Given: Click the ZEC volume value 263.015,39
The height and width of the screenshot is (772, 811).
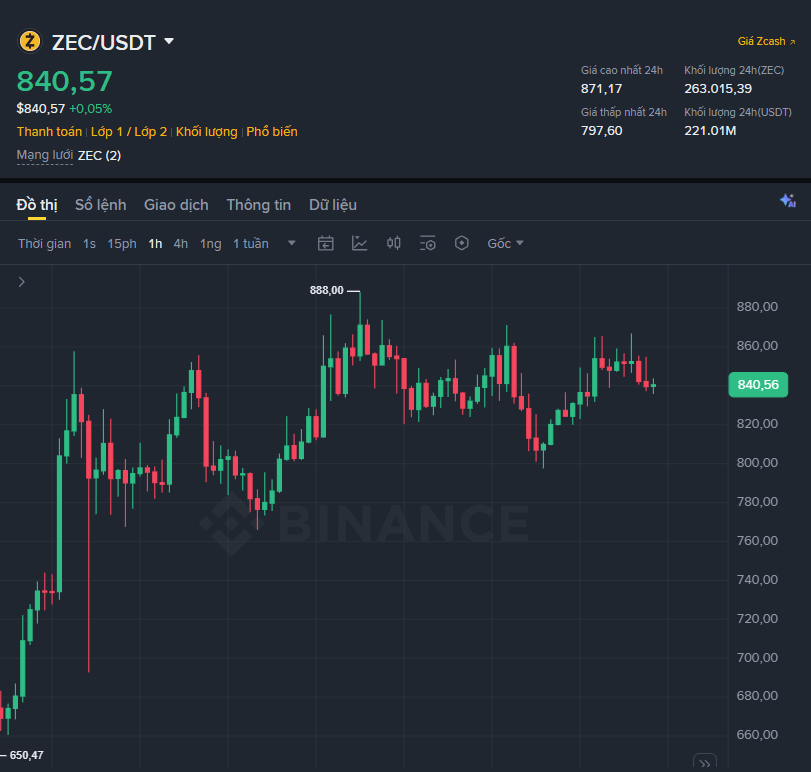Looking at the screenshot, I should pyautogui.click(x=718, y=89).
